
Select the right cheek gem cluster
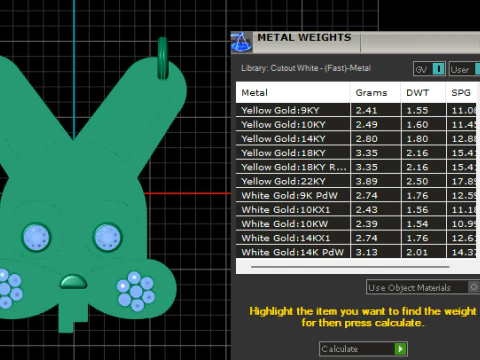(136, 291)
